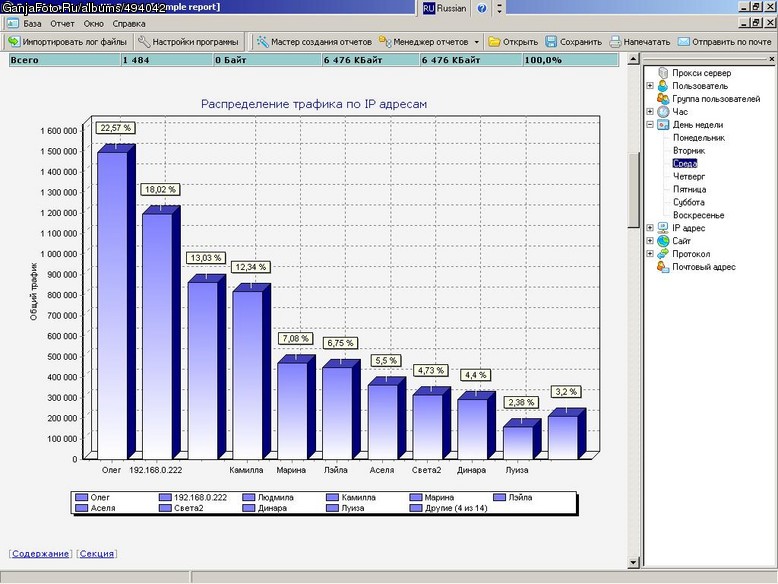Select Четверг in the tree
The image size is (778, 584).
(x=689, y=176)
